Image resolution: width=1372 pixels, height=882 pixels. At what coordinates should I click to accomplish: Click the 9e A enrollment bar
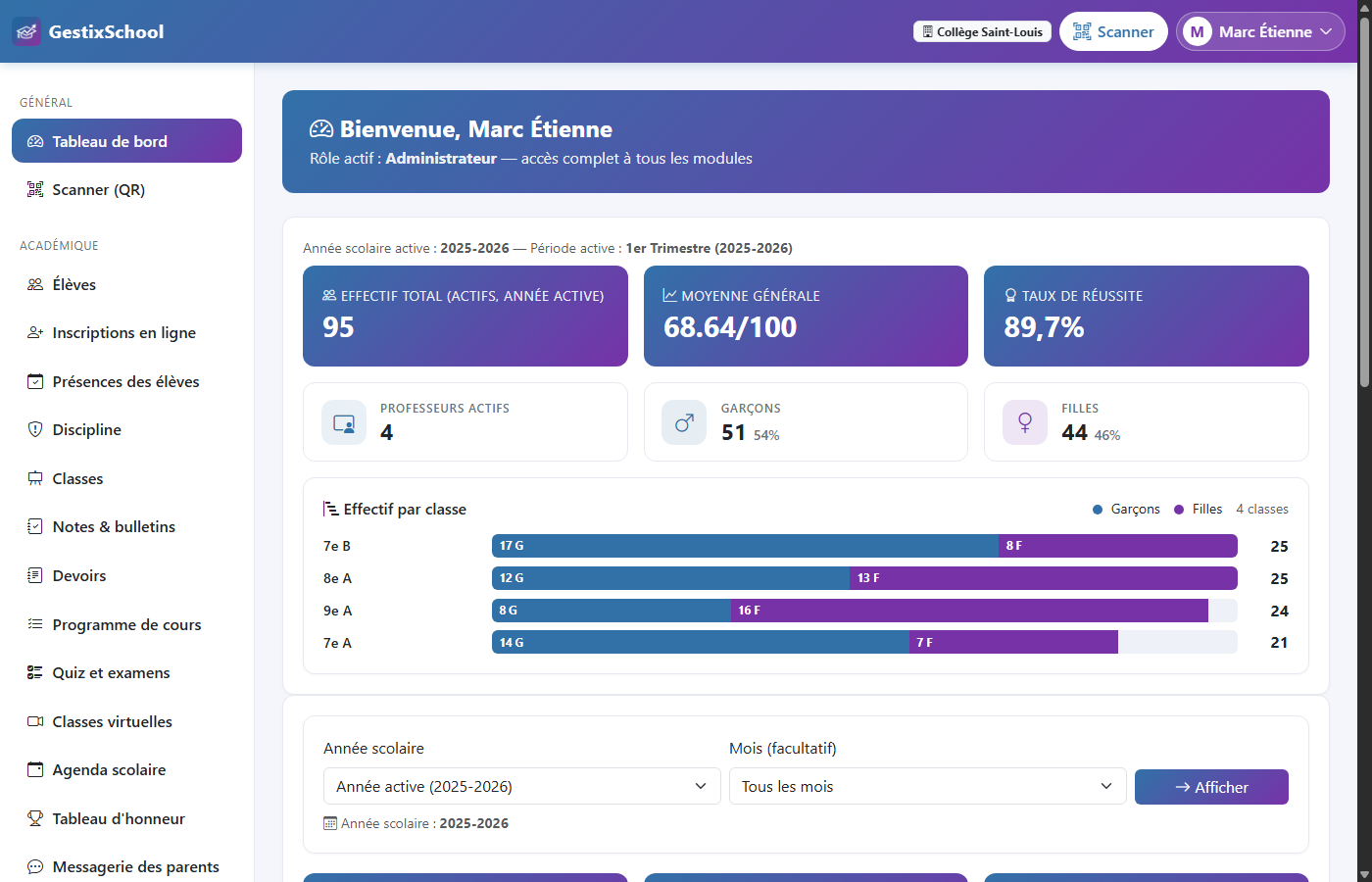(864, 611)
